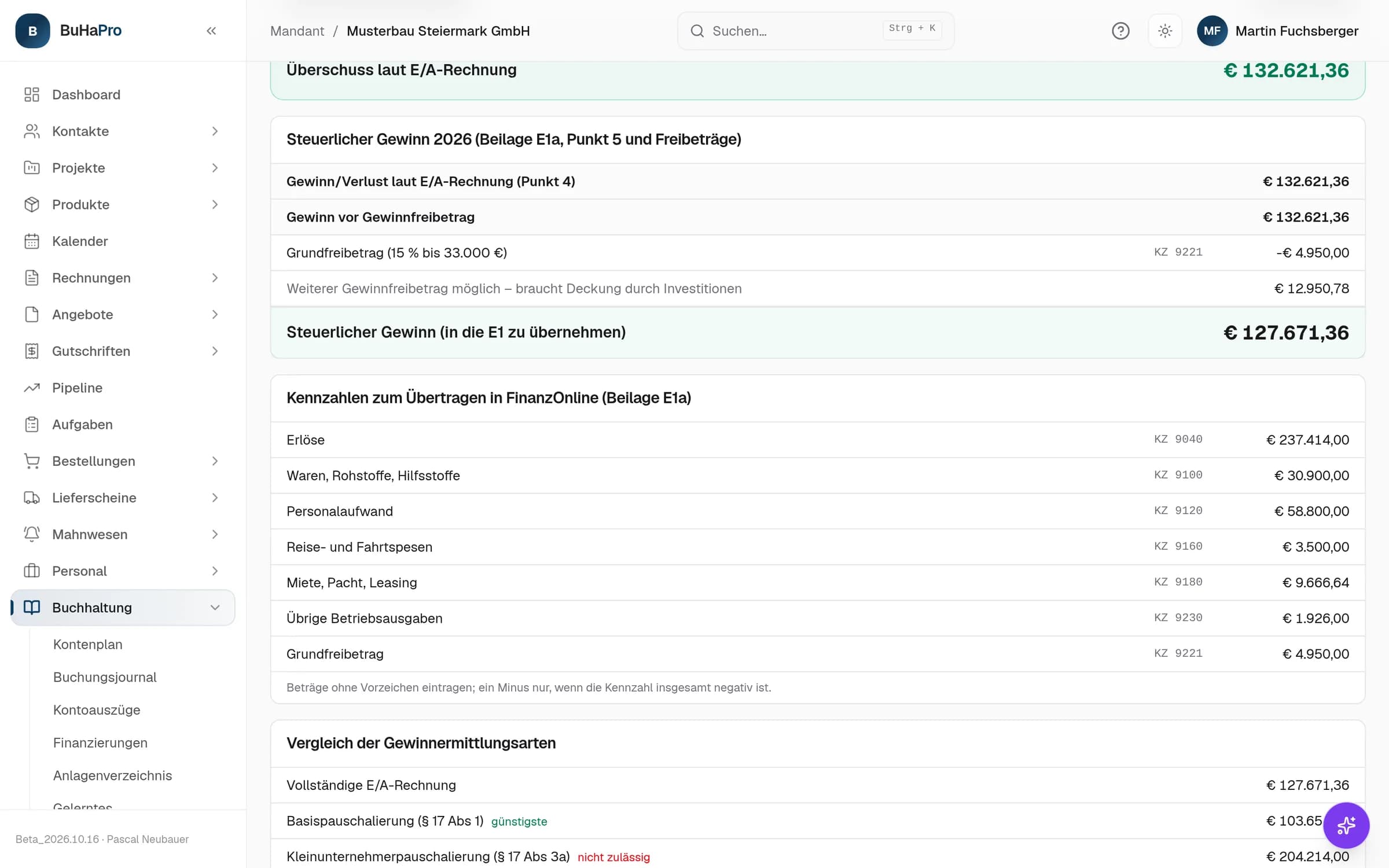Viewport: 1389px width, 868px height.
Task: Open Buchungsjournal under Buchhaltung
Action: [105, 677]
